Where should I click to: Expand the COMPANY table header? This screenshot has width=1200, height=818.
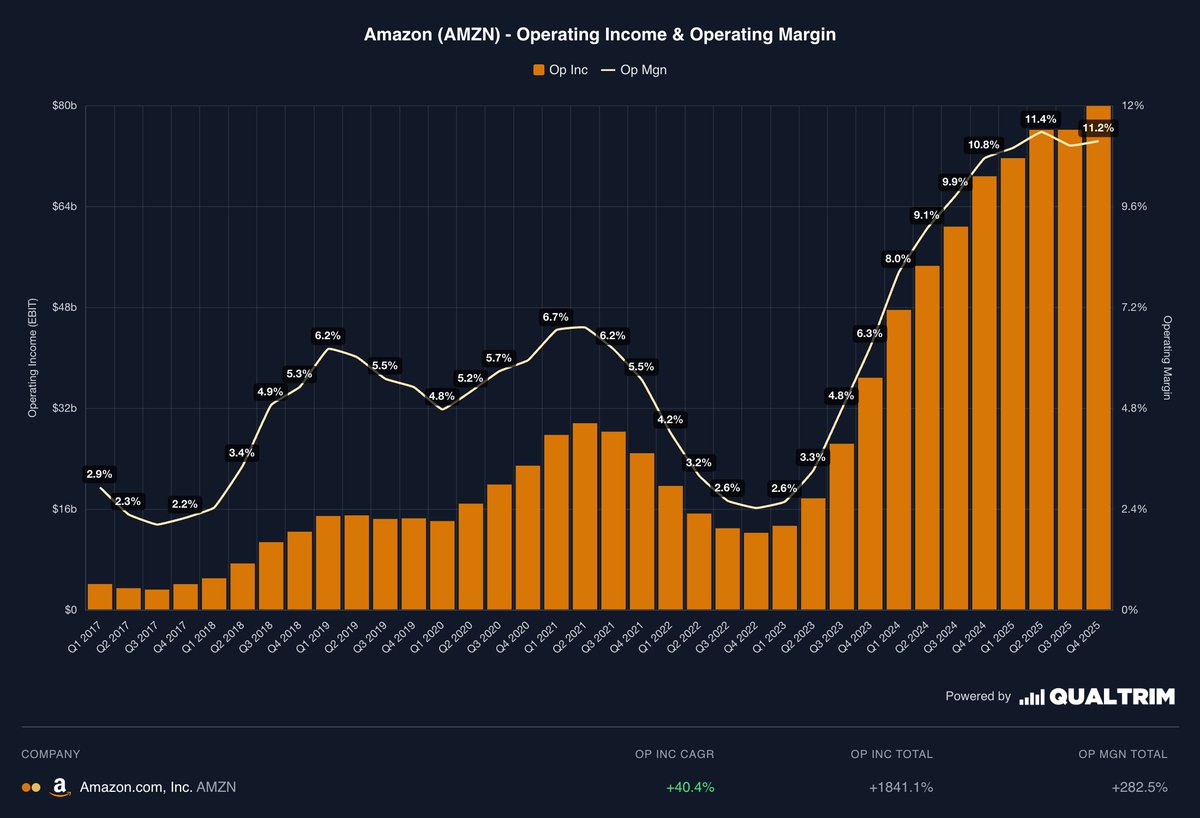(50, 754)
